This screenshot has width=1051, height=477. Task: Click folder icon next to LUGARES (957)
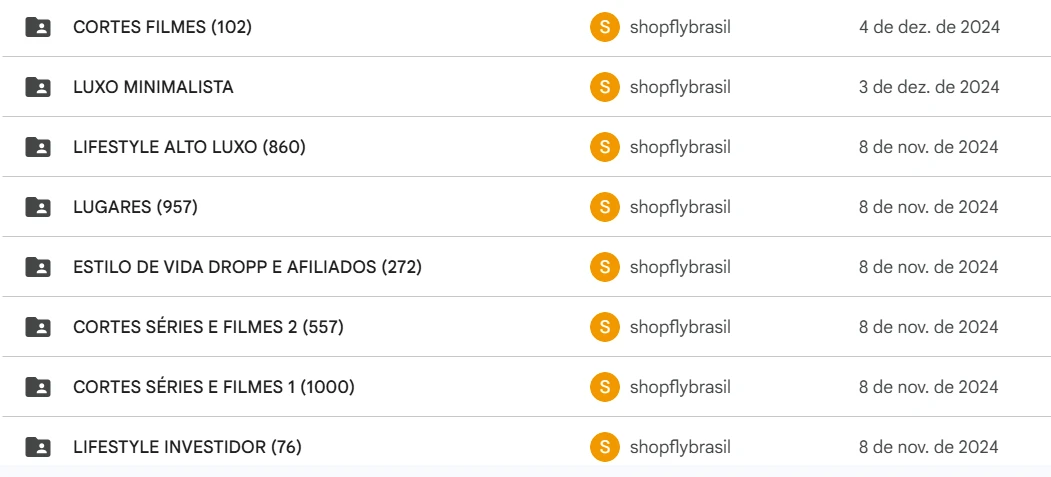[38, 207]
